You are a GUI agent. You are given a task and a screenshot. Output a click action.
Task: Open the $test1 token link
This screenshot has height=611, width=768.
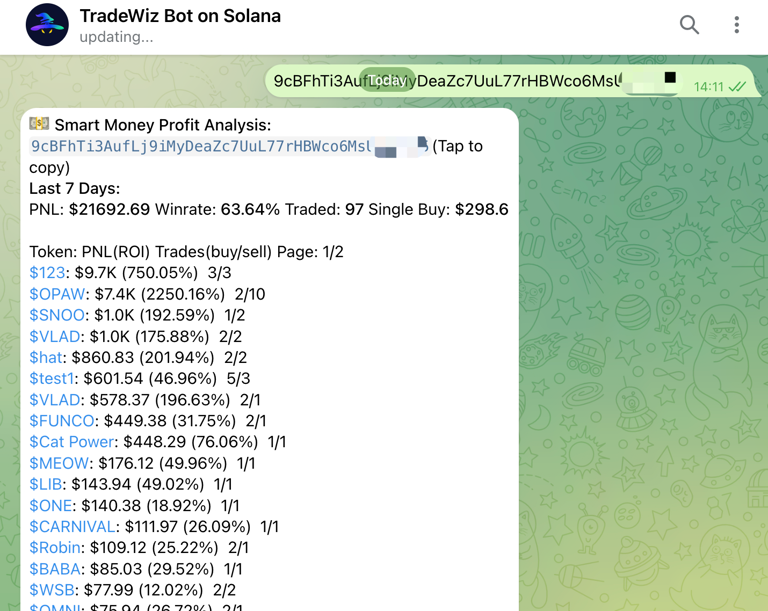coord(52,379)
